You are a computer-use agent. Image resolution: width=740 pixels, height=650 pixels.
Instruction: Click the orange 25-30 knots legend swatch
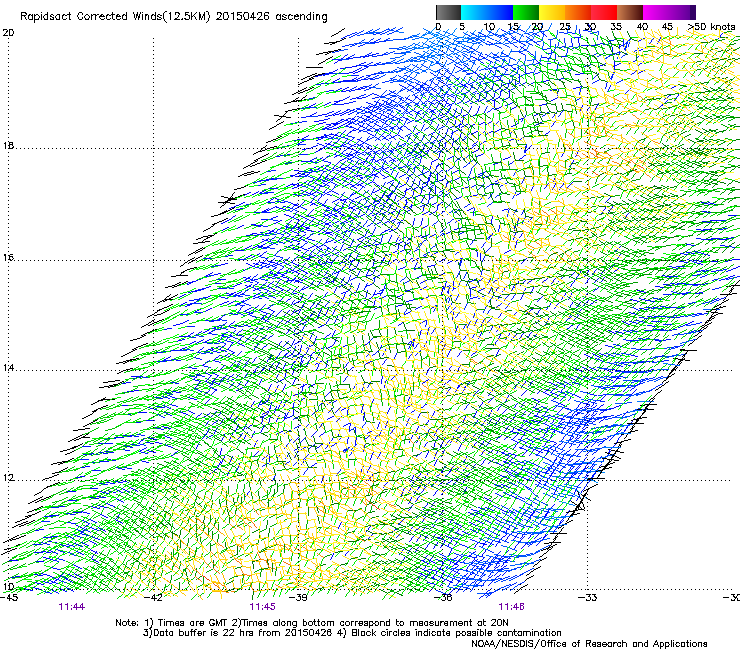578,12
